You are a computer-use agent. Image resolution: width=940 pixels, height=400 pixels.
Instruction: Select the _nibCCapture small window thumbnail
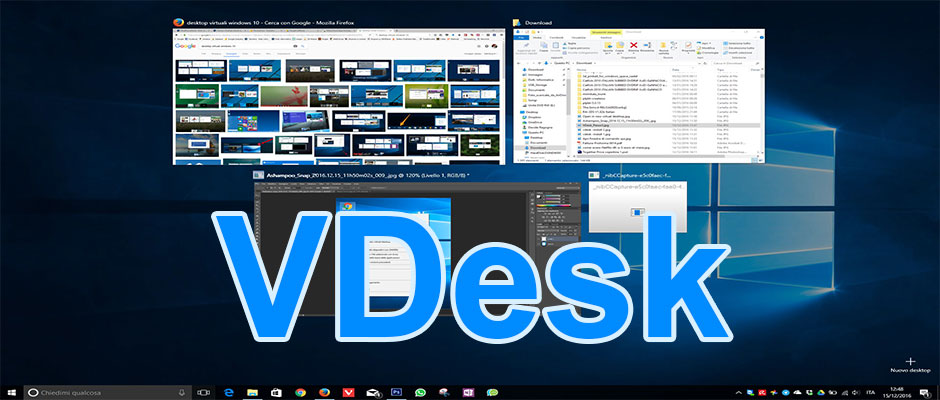point(637,207)
